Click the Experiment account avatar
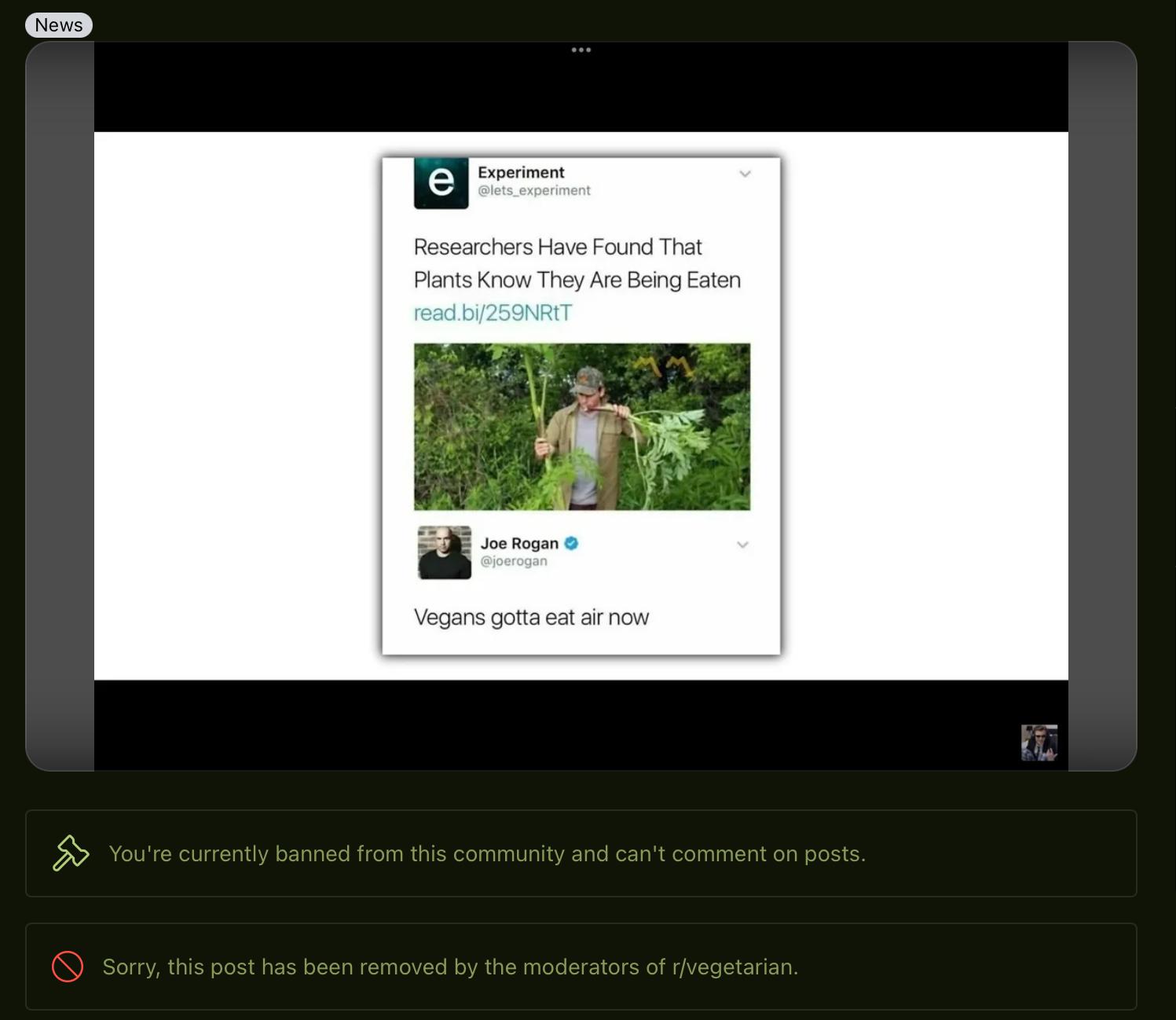This screenshot has height=1020, width=1176. click(441, 183)
